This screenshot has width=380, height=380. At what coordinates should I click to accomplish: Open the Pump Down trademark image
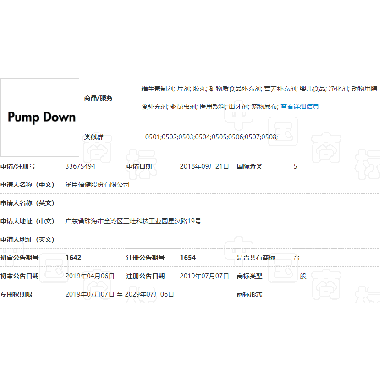pyautogui.click(x=40, y=117)
